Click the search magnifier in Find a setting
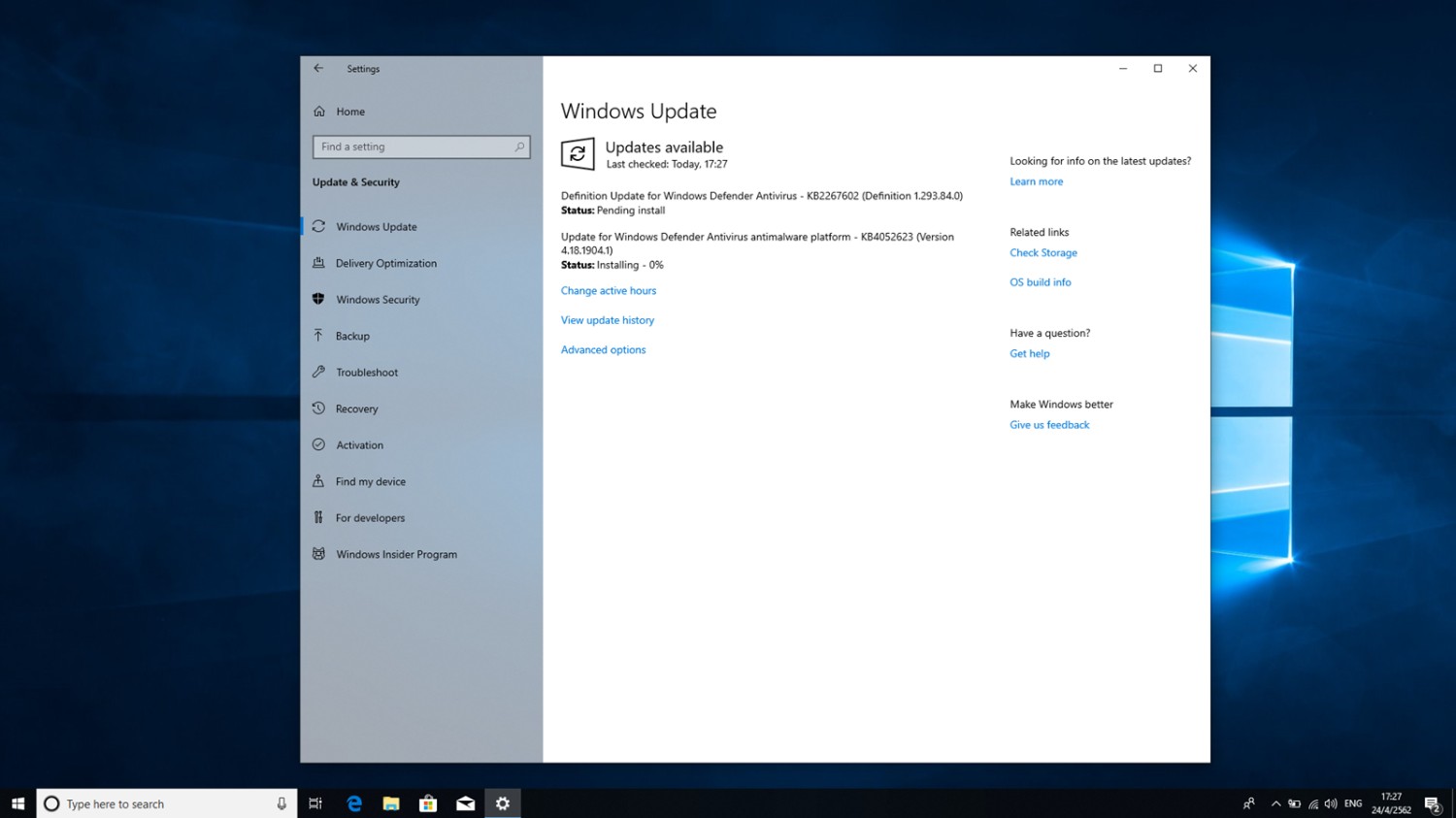The width and height of the screenshot is (1456, 818). click(x=519, y=147)
